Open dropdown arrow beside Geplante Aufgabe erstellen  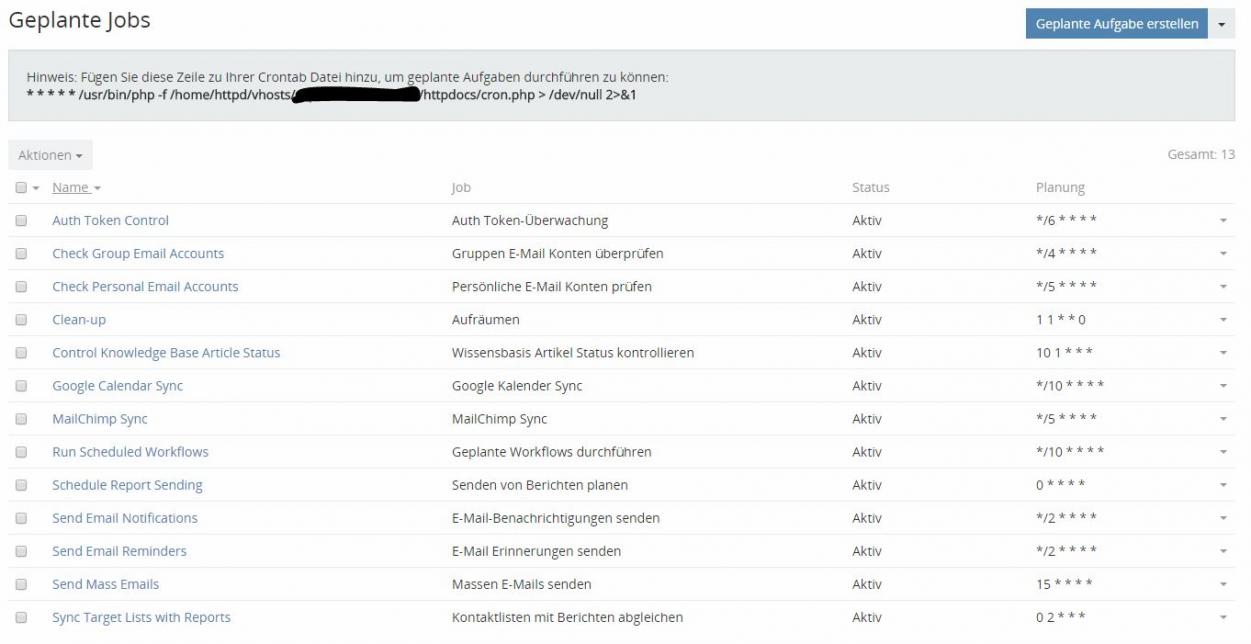1222,24
